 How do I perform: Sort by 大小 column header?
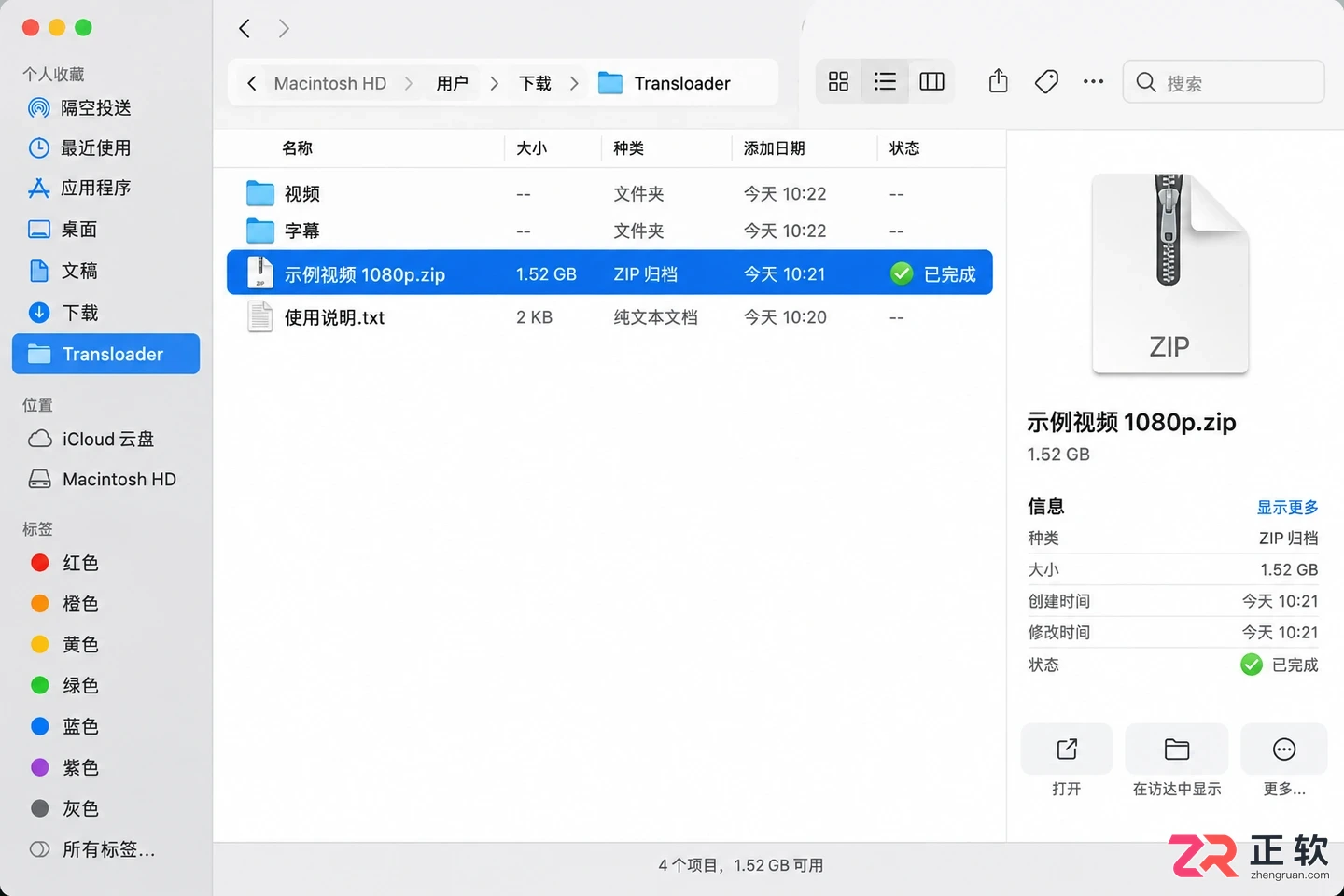[532, 148]
